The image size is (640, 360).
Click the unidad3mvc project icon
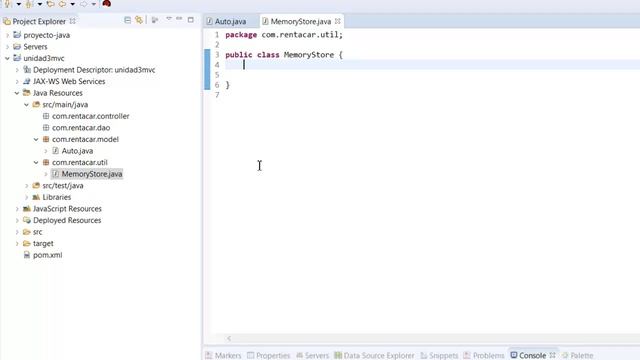click(17, 58)
